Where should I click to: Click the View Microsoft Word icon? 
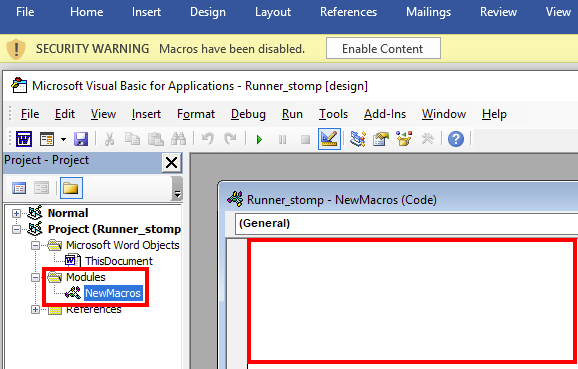[x=24, y=139]
